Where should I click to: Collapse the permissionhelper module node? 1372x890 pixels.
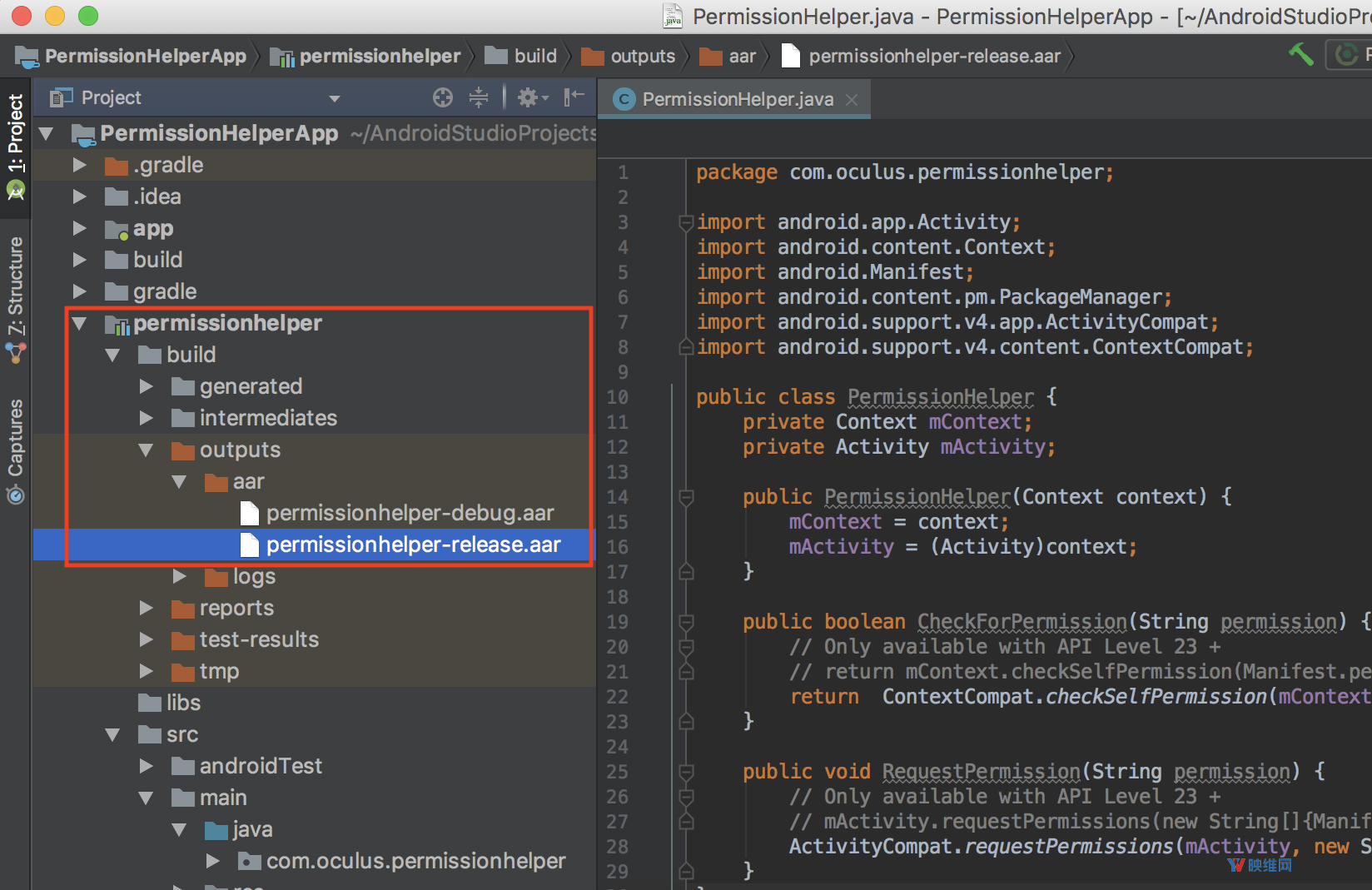click(x=80, y=324)
